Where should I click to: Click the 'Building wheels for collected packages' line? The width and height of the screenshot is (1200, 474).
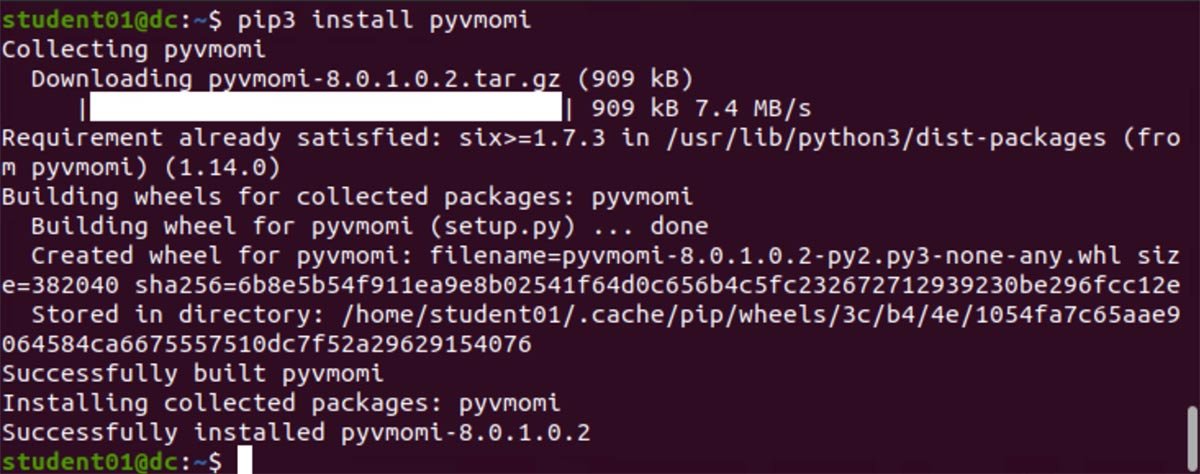[347, 196]
